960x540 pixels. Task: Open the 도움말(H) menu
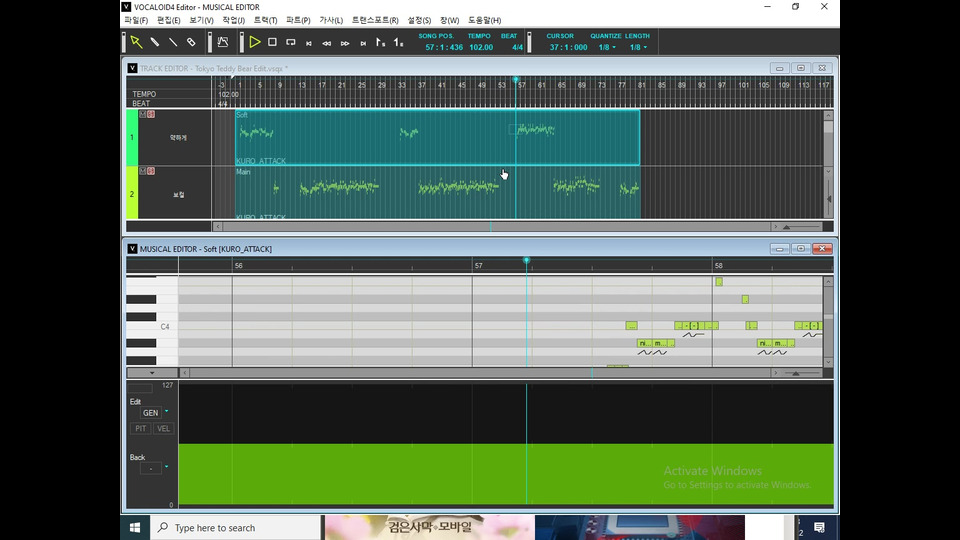484,20
